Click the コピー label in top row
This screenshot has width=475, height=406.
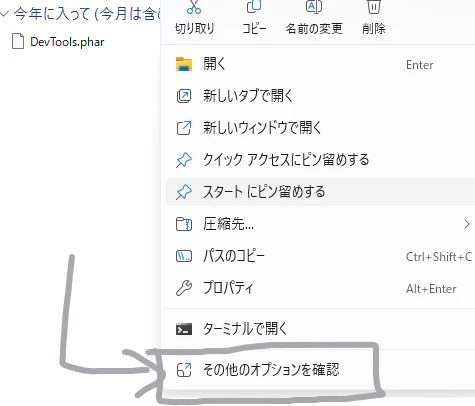coord(254,29)
